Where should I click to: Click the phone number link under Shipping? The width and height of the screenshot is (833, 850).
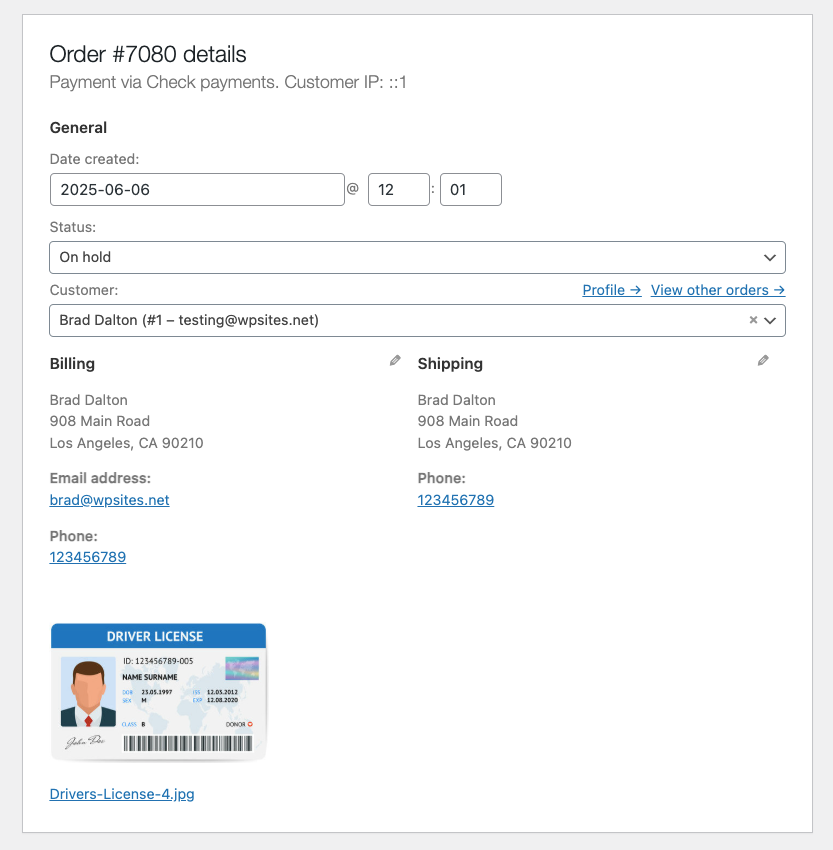click(x=455, y=500)
